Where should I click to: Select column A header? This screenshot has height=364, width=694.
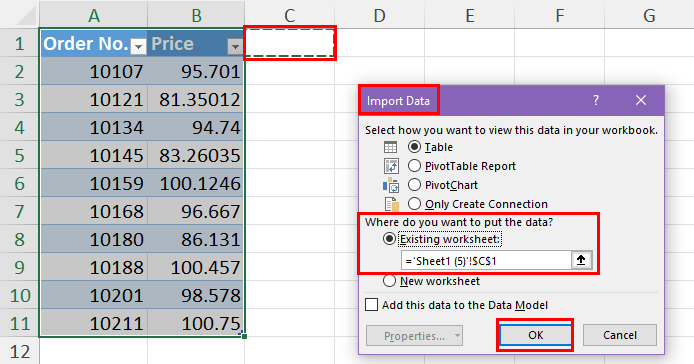pos(93,15)
